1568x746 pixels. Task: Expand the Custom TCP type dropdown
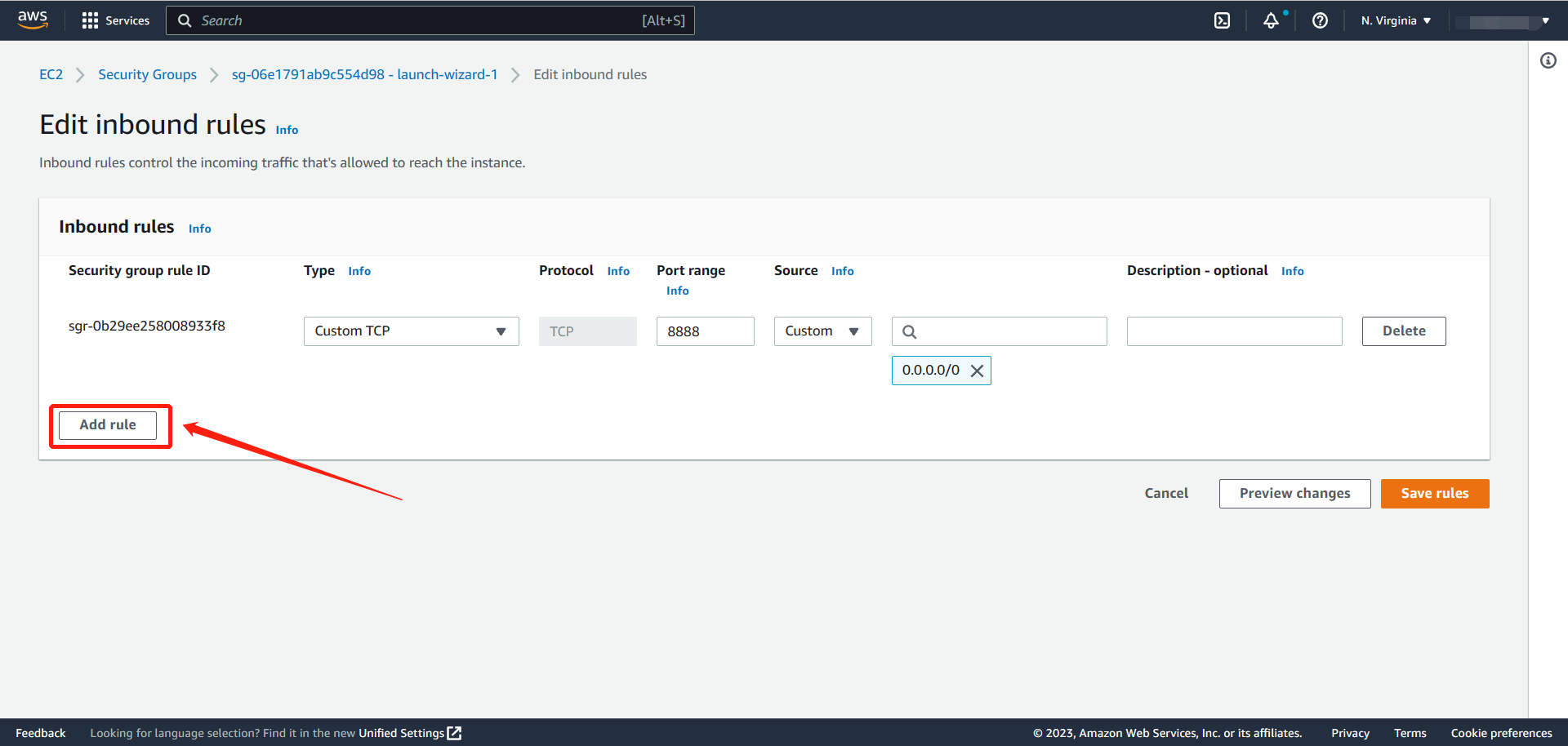(411, 331)
